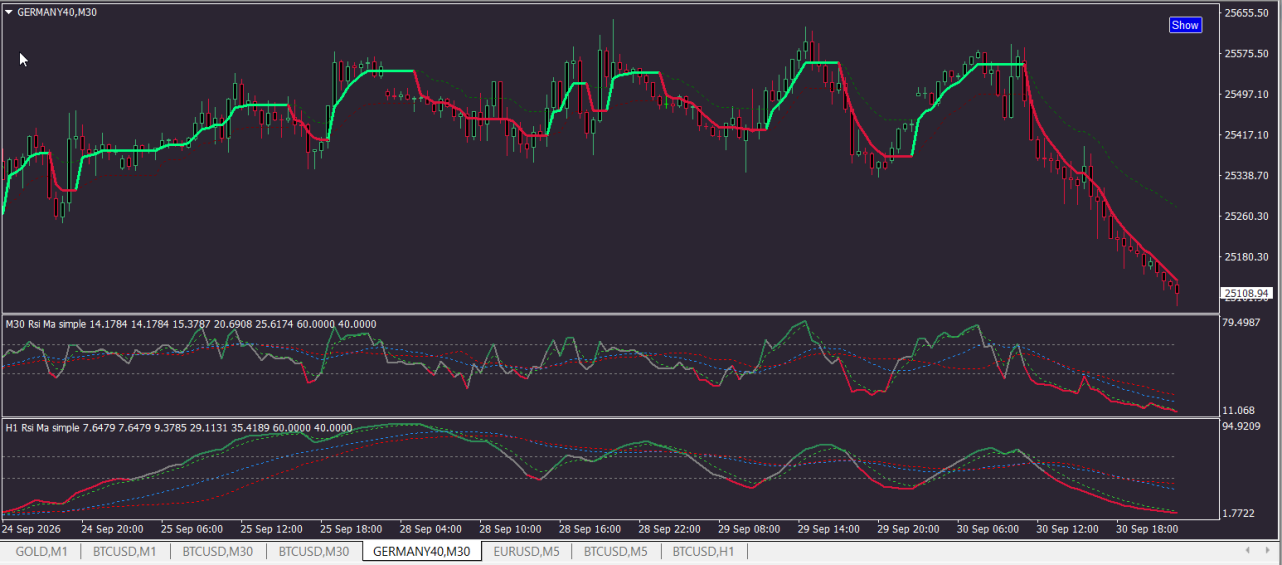The image size is (1282, 565).
Task: Click the blue Show button
Action: 1185,25
